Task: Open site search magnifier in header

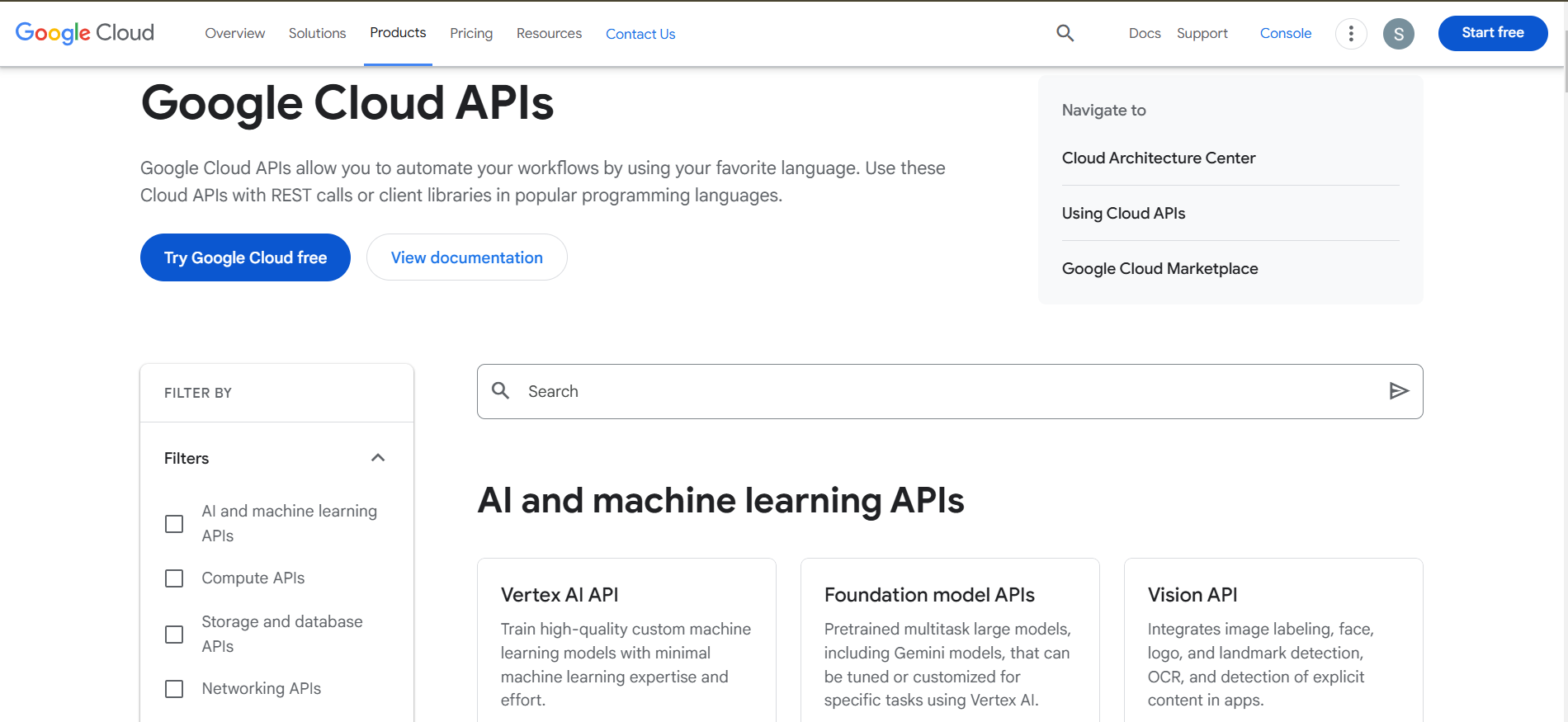Action: [1065, 33]
